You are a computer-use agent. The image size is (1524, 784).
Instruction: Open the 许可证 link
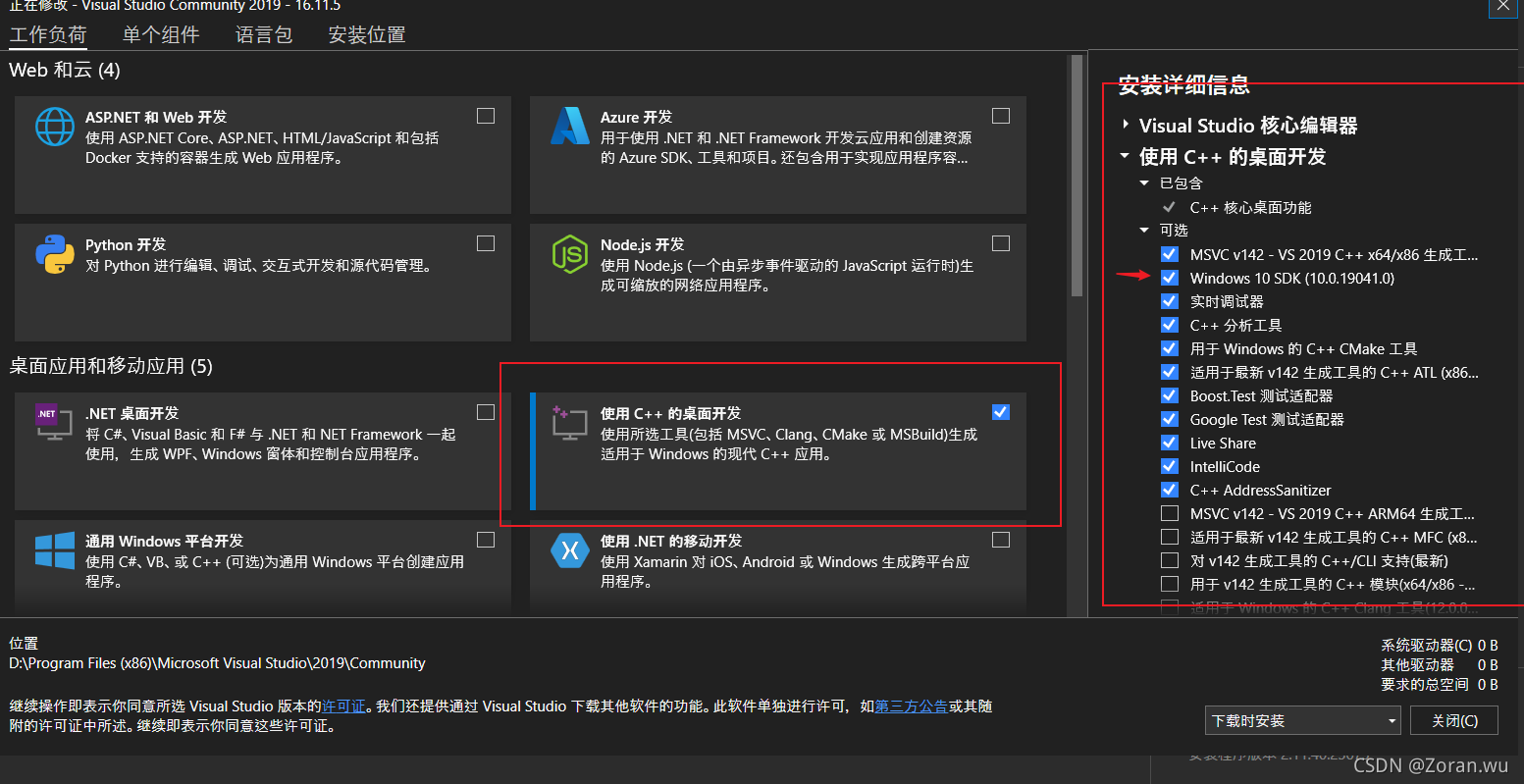[x=343, y=706]
